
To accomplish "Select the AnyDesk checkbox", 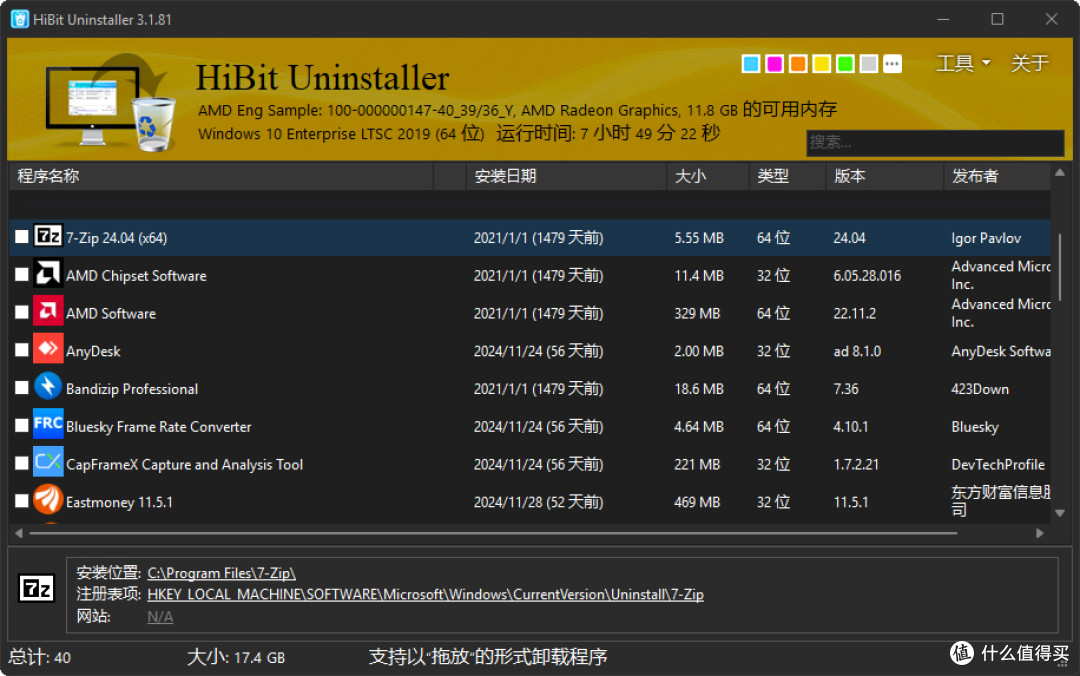I will click(x=21, y=350).
